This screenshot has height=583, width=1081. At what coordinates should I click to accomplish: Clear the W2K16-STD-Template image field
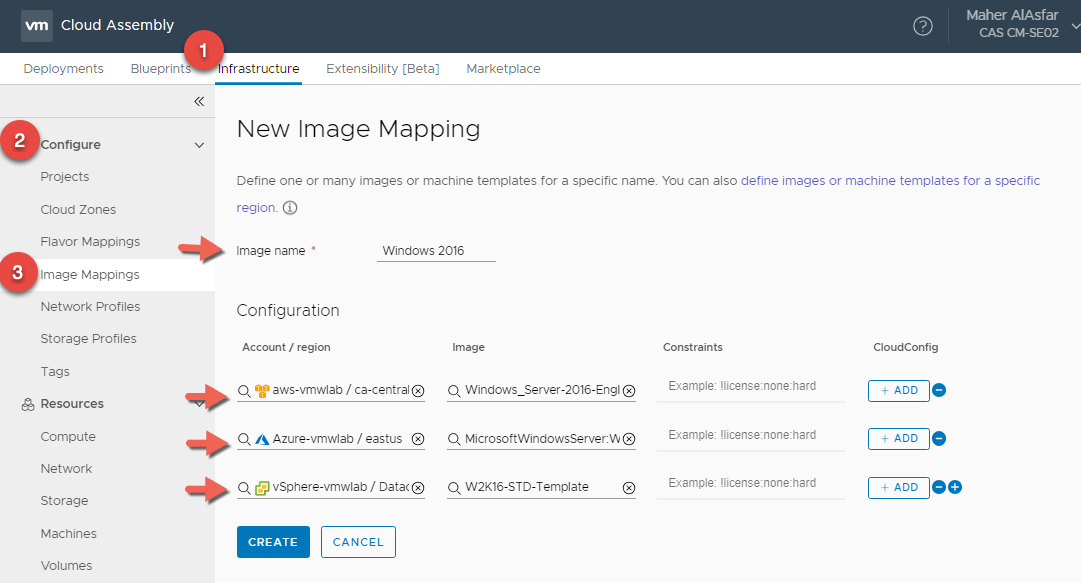[628, 488]
